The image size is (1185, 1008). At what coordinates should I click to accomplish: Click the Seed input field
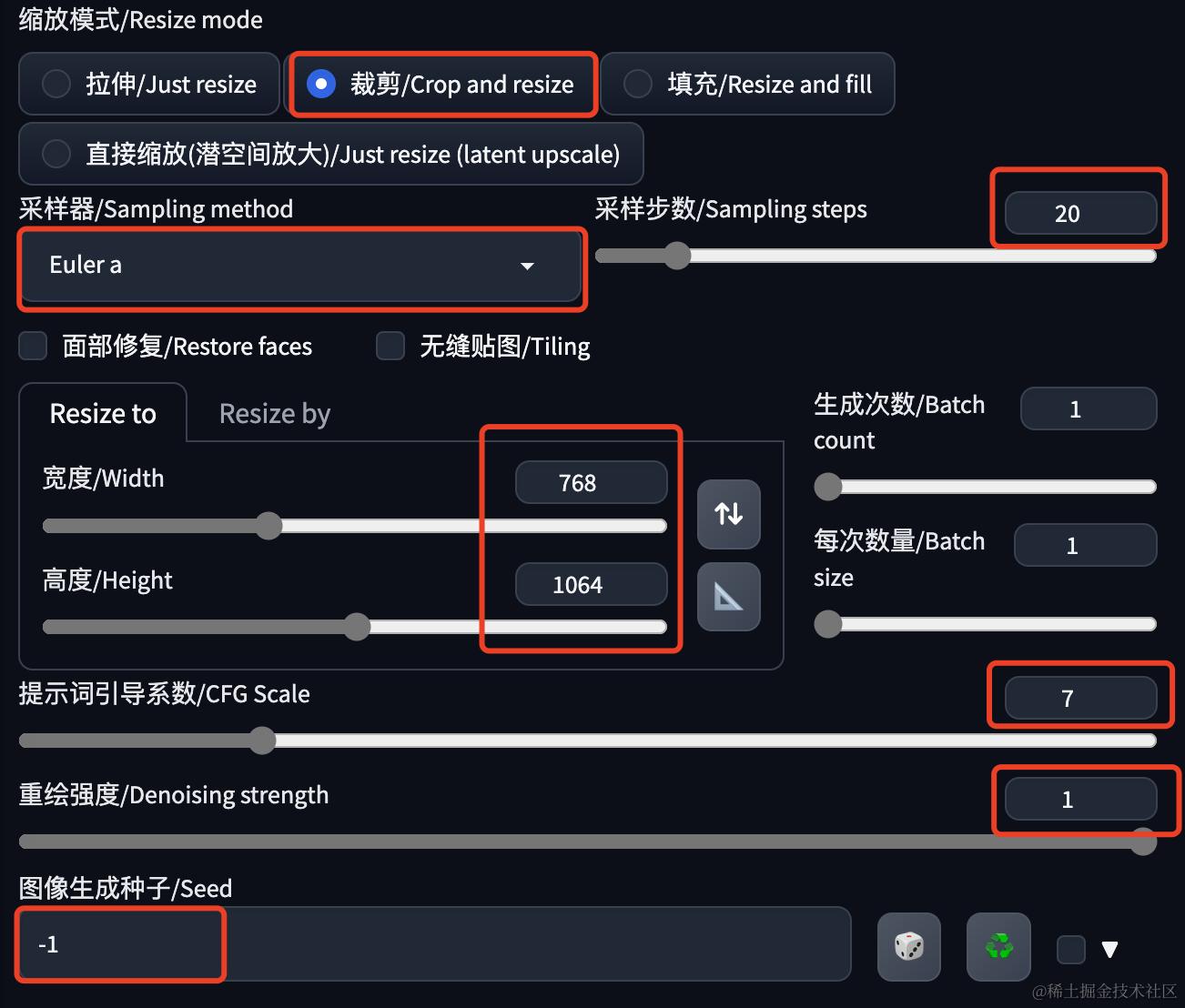[x=435, y=944]
